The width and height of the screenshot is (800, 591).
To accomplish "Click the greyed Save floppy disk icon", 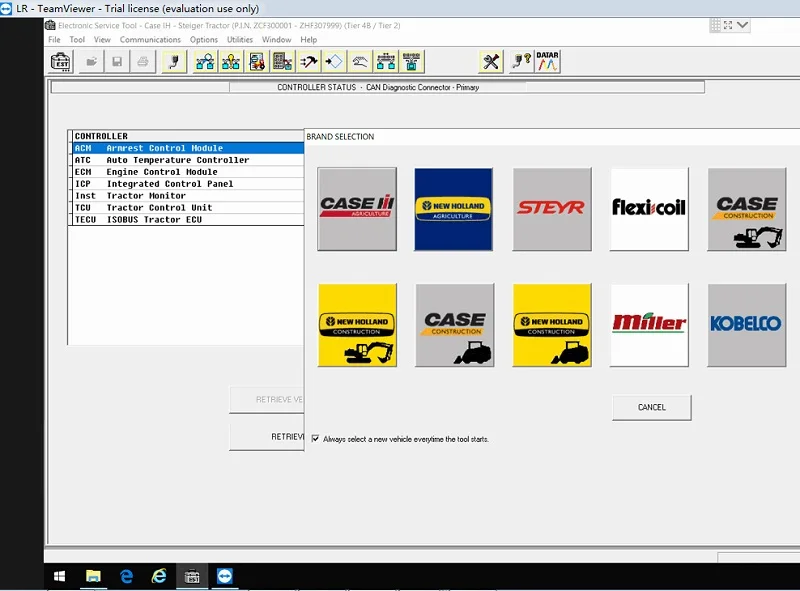I will click(117, 62).
